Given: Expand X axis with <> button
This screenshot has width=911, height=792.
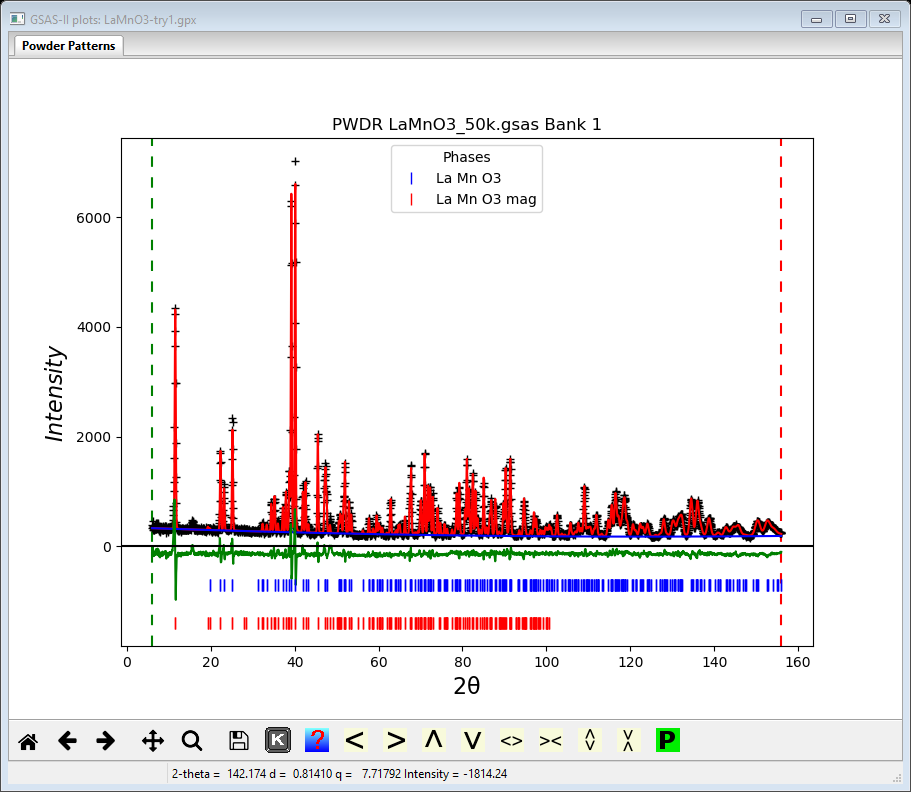Looking at the screenshot, I should 511,740.
